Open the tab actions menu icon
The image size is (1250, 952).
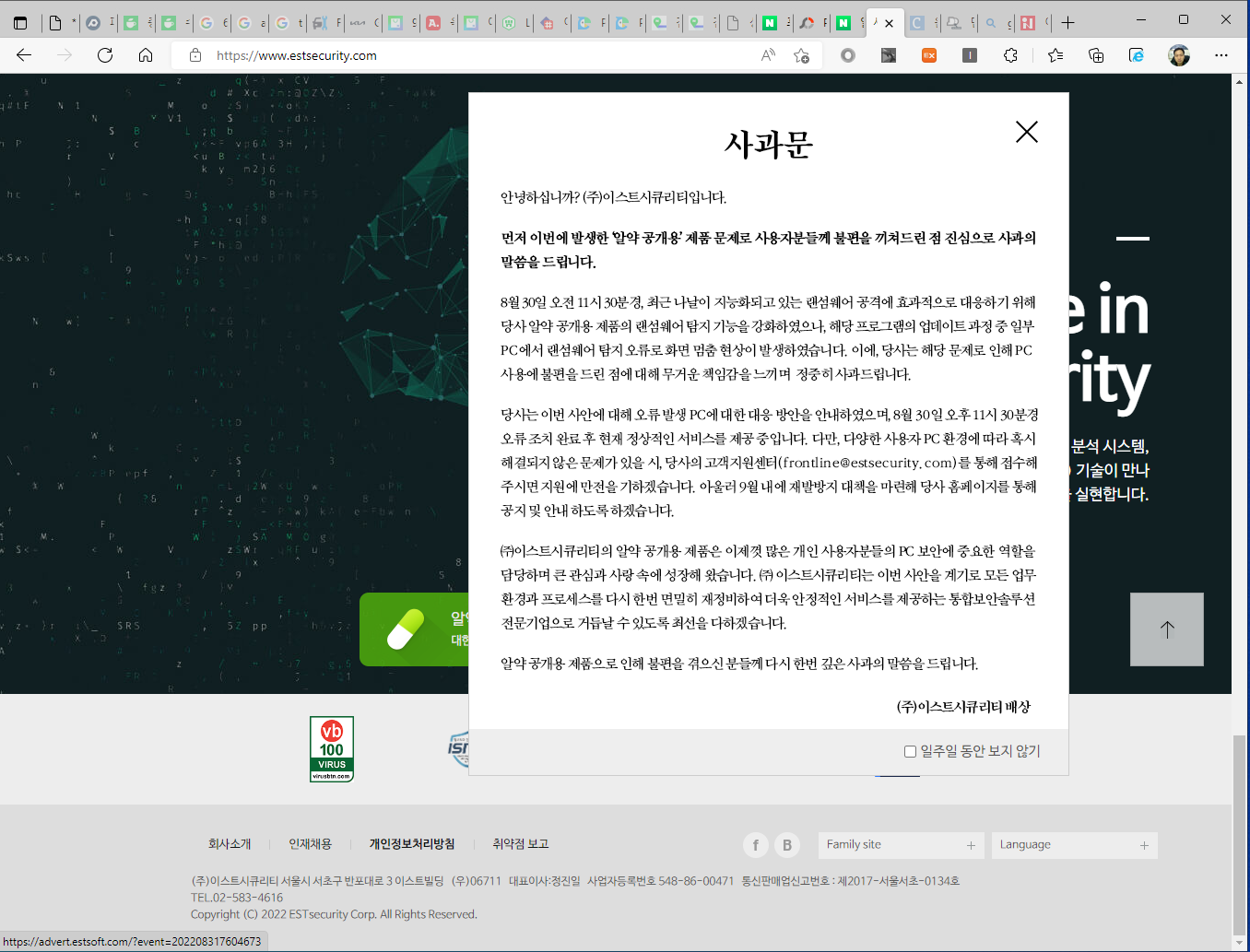20,23
